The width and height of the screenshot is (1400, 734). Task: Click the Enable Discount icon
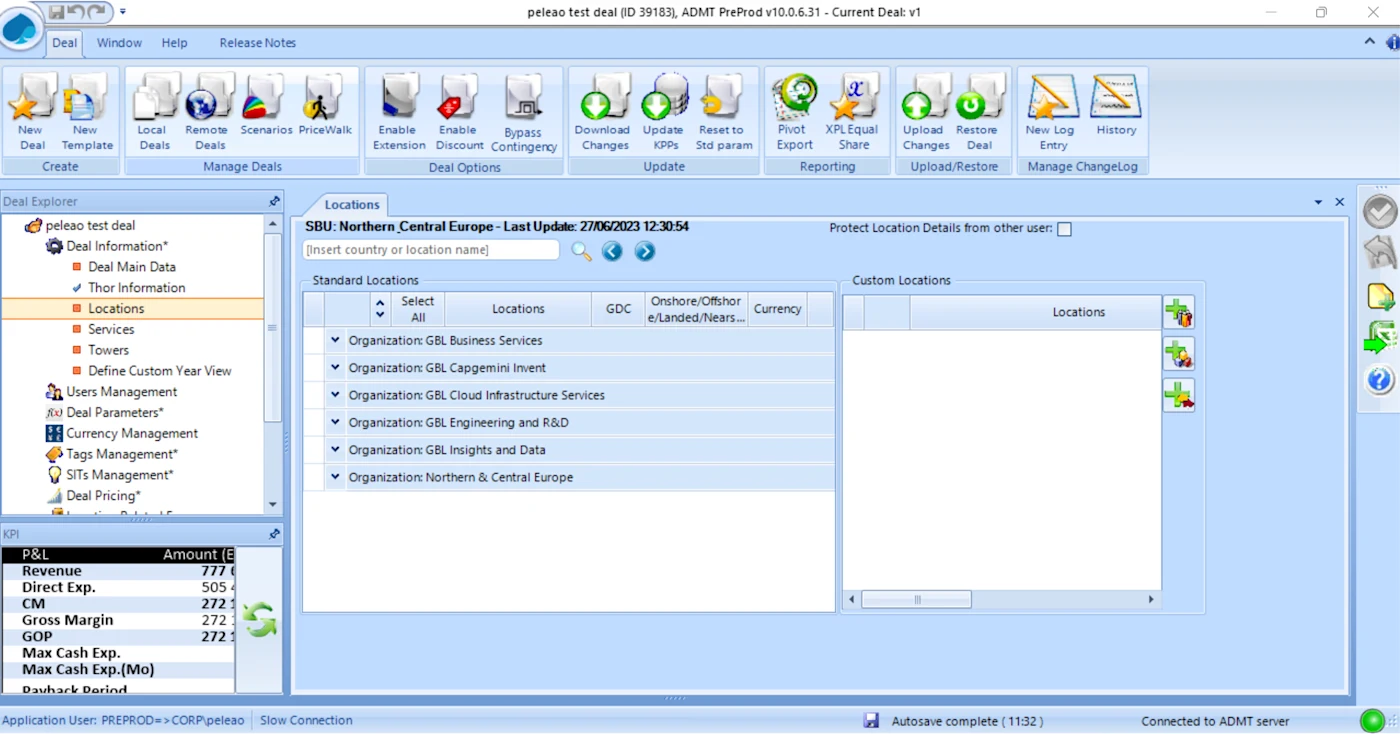[459, 113]
